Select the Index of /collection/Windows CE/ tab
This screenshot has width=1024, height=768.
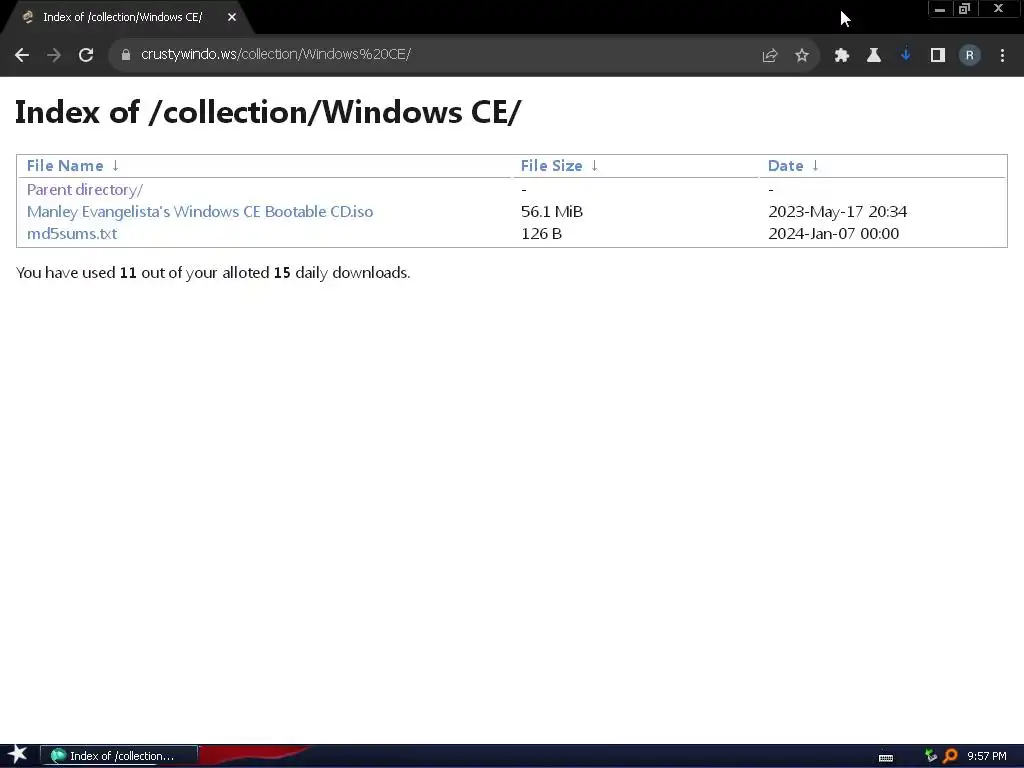(x=127, y=18)
